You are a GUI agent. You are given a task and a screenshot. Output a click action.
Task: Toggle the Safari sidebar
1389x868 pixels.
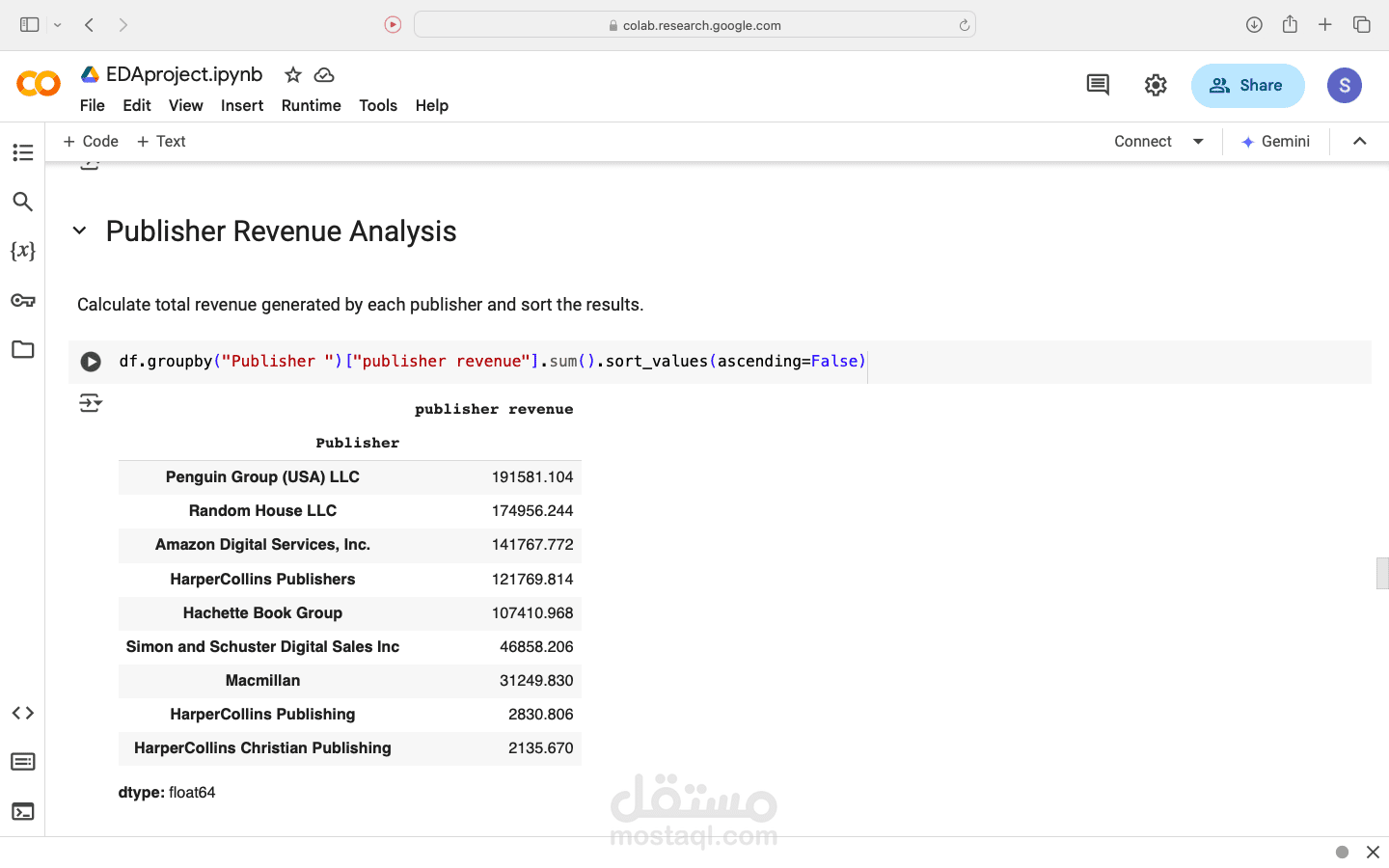[30, 25]
